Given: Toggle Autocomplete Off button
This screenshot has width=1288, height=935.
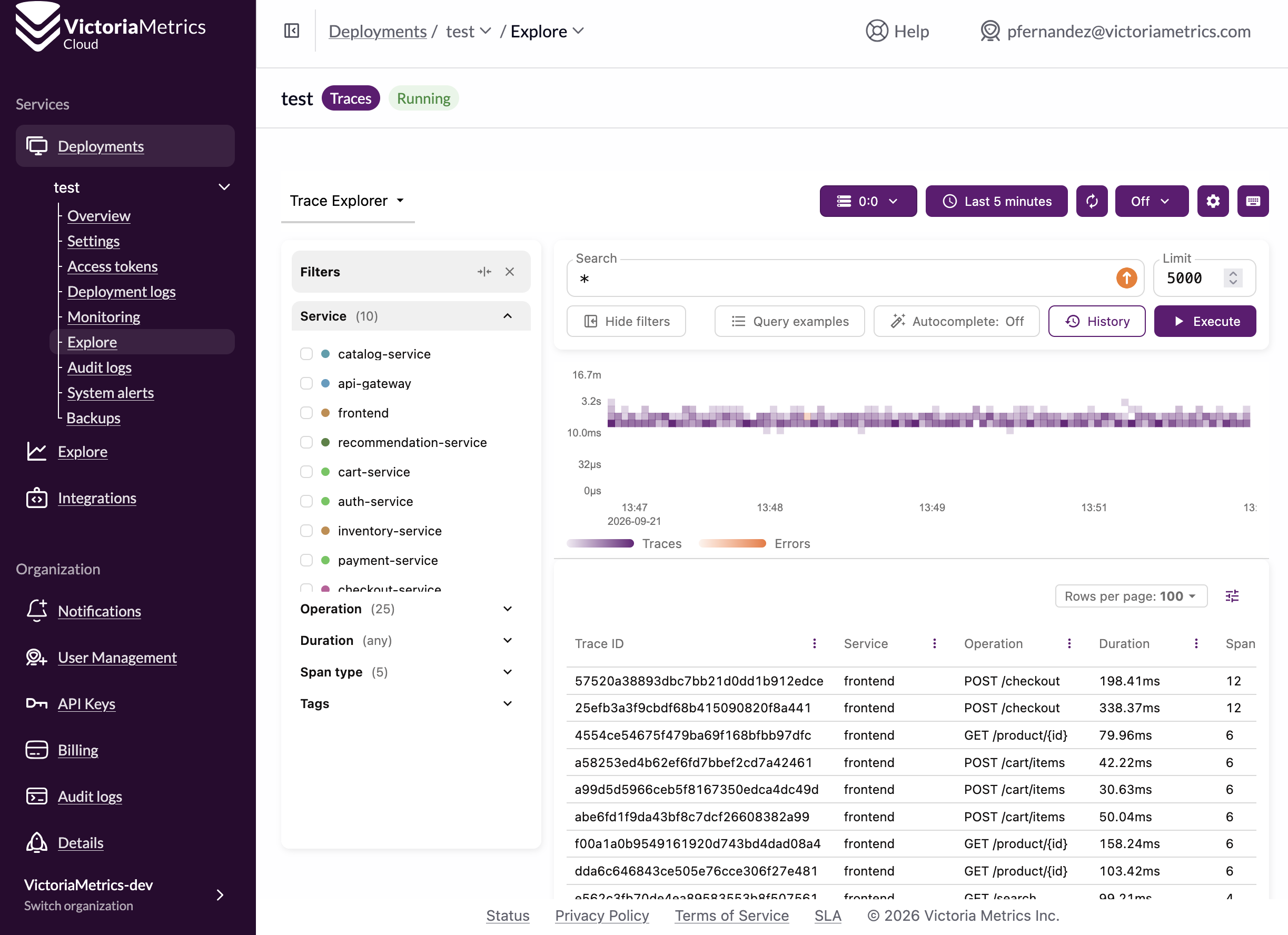Looking at the screenshot, I should [x=956, y=321].
